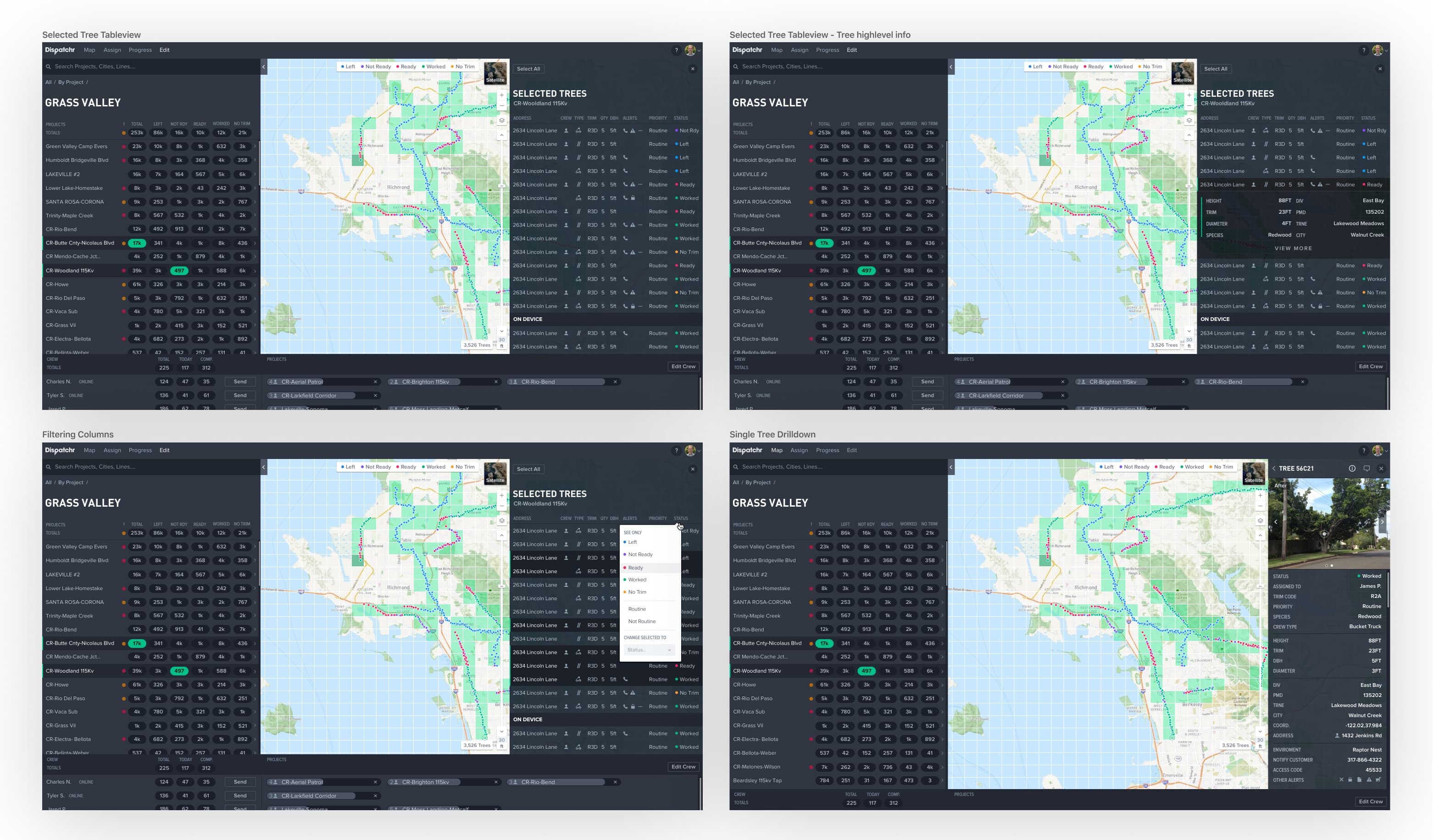
Task: Filter See Only by Worked status
Action: 635,580
